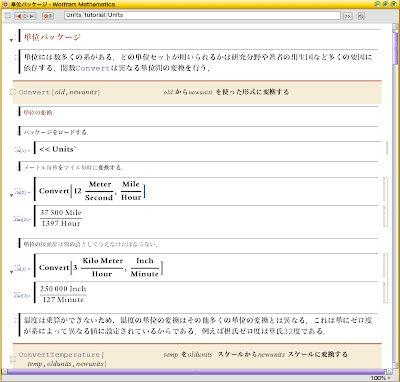The image size is (400, 382).
Task: Click the 37 500 Mile / 1397 Hour output
Action: (x=61, y=218)
